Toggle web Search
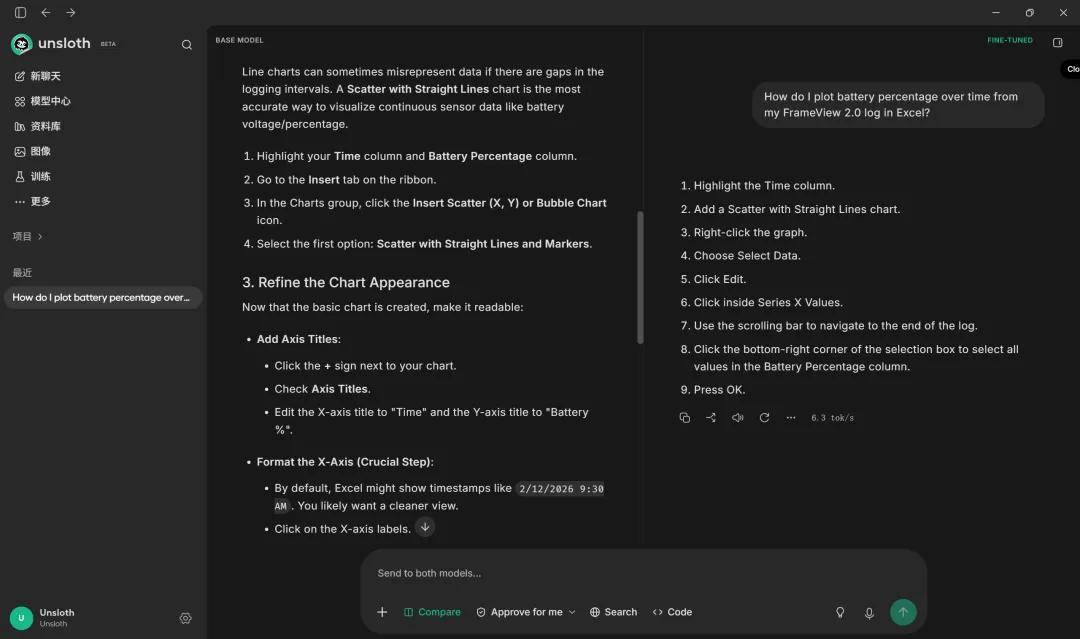The height and width of the screenshot is (639, 1080). pos(613,612)
